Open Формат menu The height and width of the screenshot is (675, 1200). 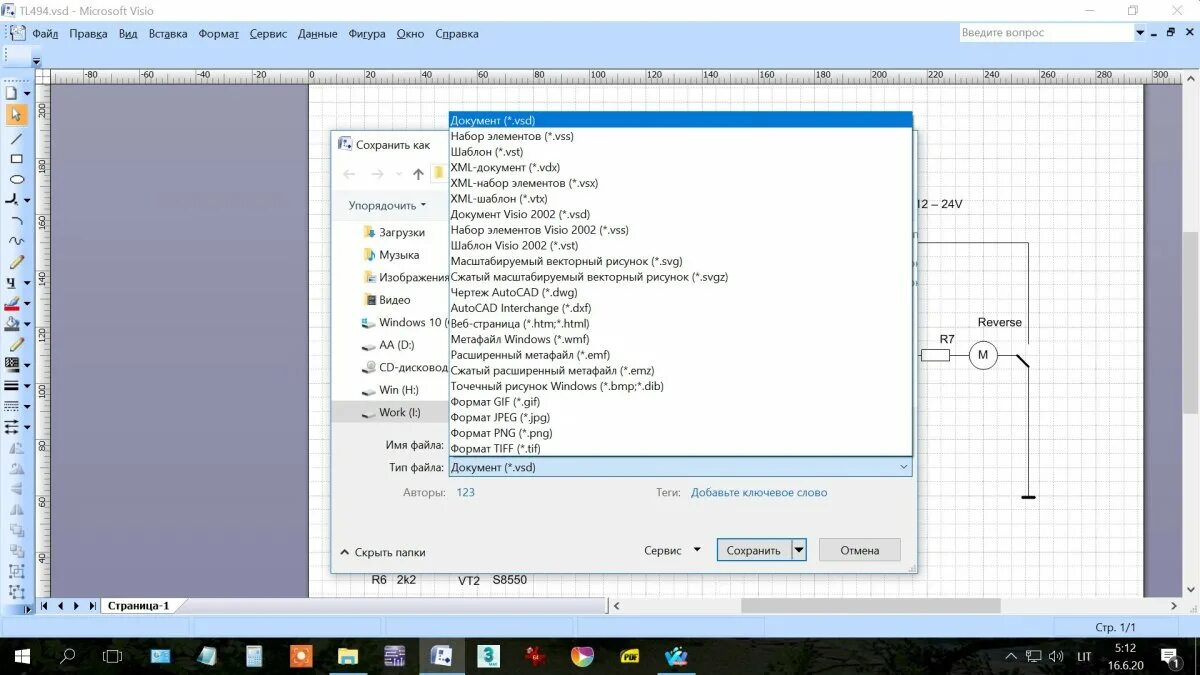(218, 33)
